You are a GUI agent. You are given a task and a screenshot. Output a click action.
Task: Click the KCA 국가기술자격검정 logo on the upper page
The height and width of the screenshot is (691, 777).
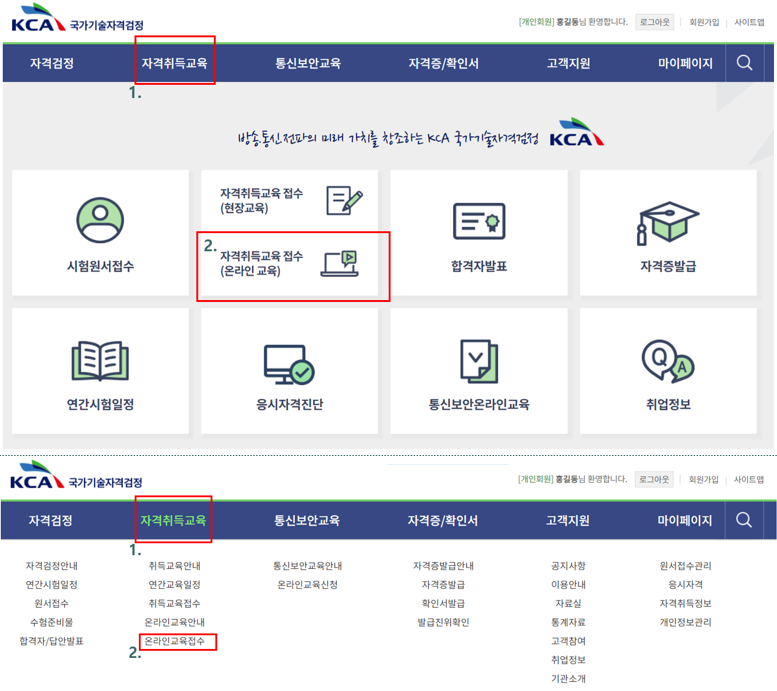[77, 19]
